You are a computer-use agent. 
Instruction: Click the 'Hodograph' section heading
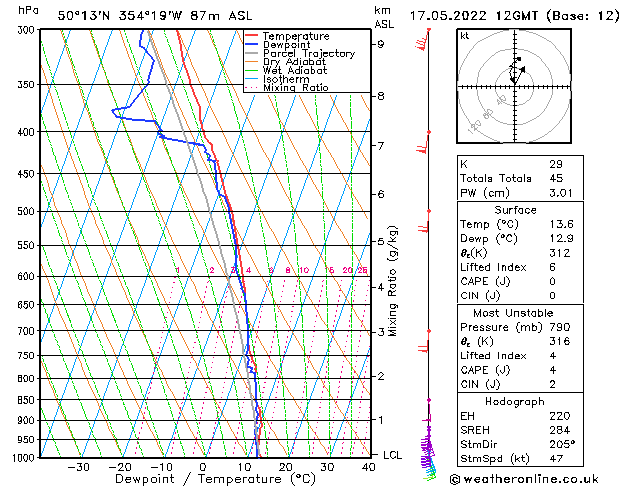[515, 401]
